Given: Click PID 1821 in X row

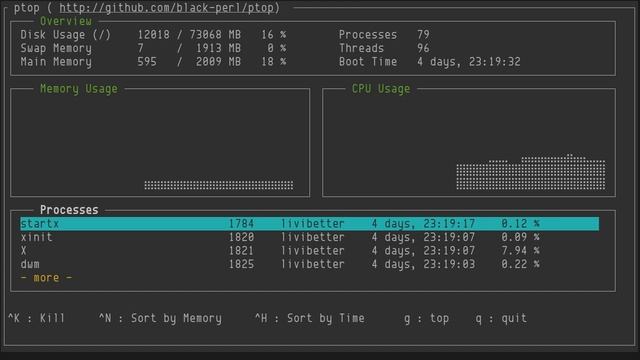Looking at the screenshot, I should [241, 251].
